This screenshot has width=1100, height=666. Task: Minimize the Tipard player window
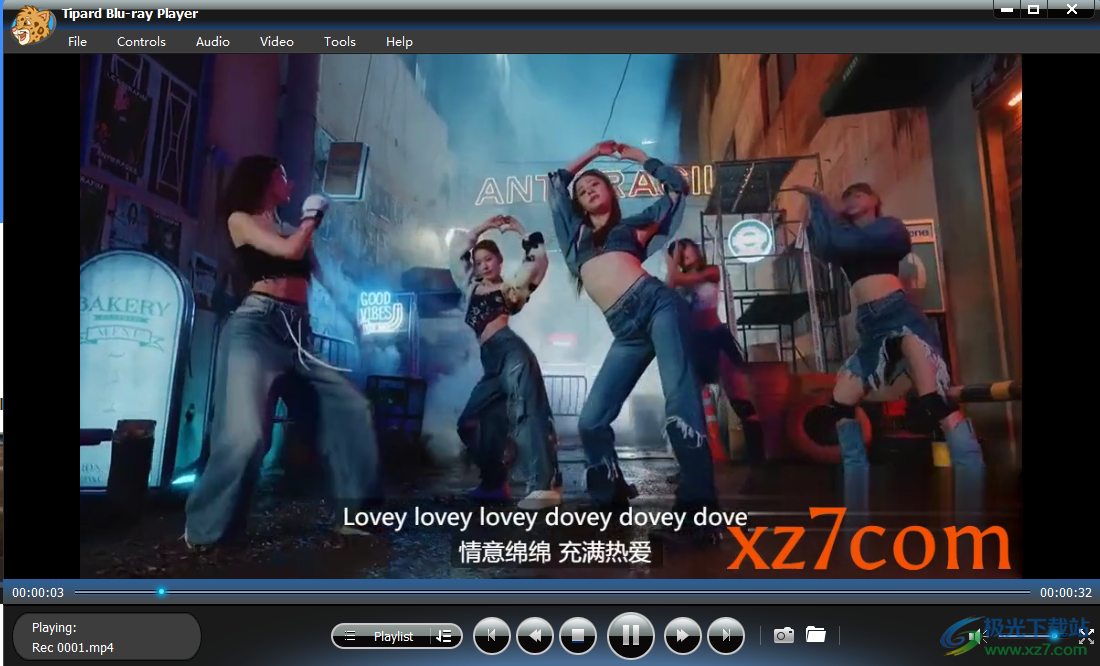coord(1007,9)
